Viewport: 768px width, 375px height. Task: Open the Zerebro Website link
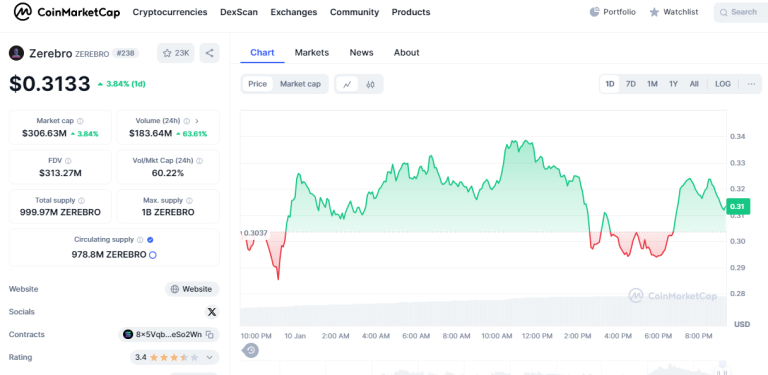tap(192, 289)
